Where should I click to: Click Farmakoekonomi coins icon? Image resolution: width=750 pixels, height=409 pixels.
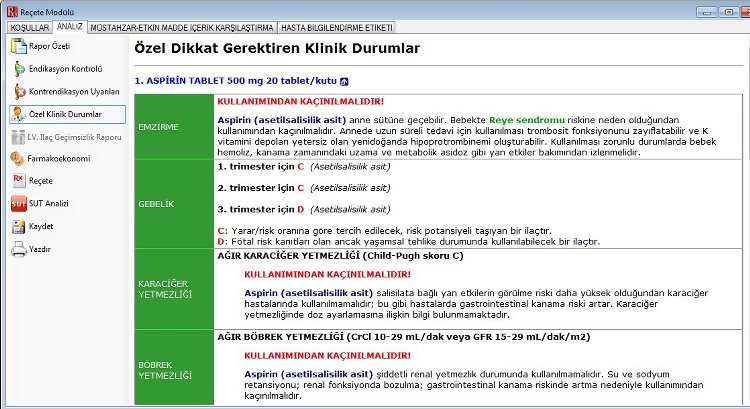(17, 158)
